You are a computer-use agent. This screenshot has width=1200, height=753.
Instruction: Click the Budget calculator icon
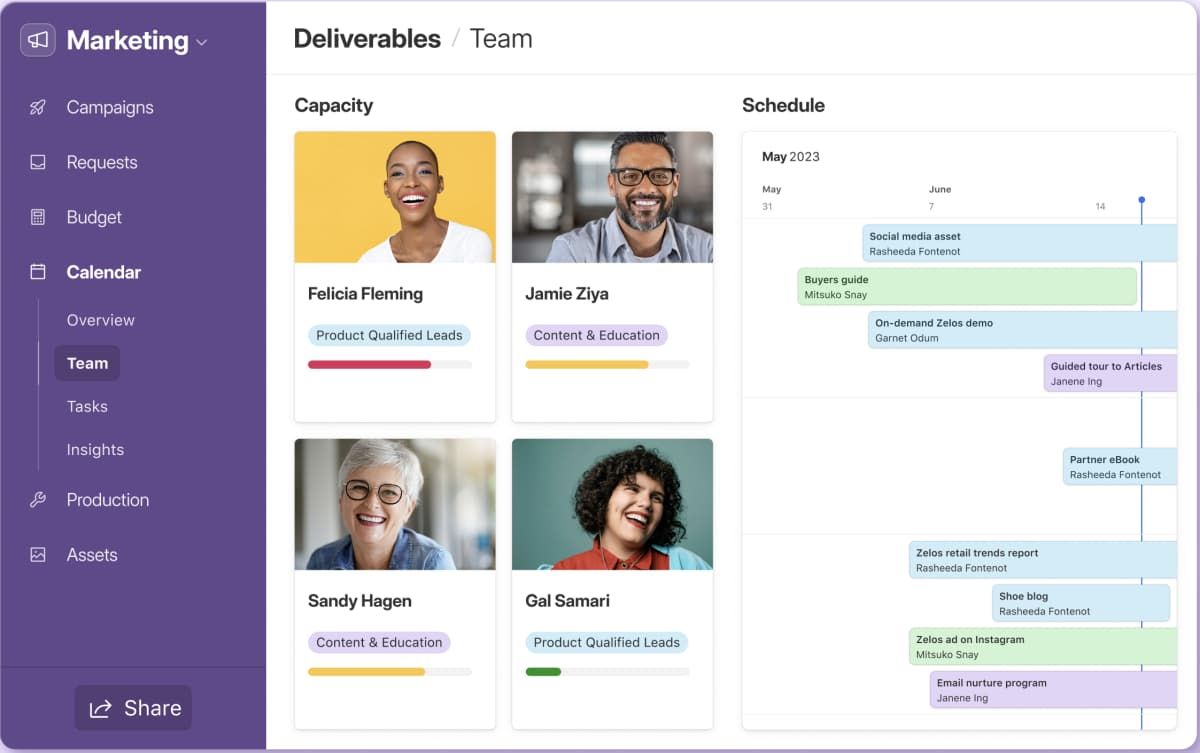(38, 217)
